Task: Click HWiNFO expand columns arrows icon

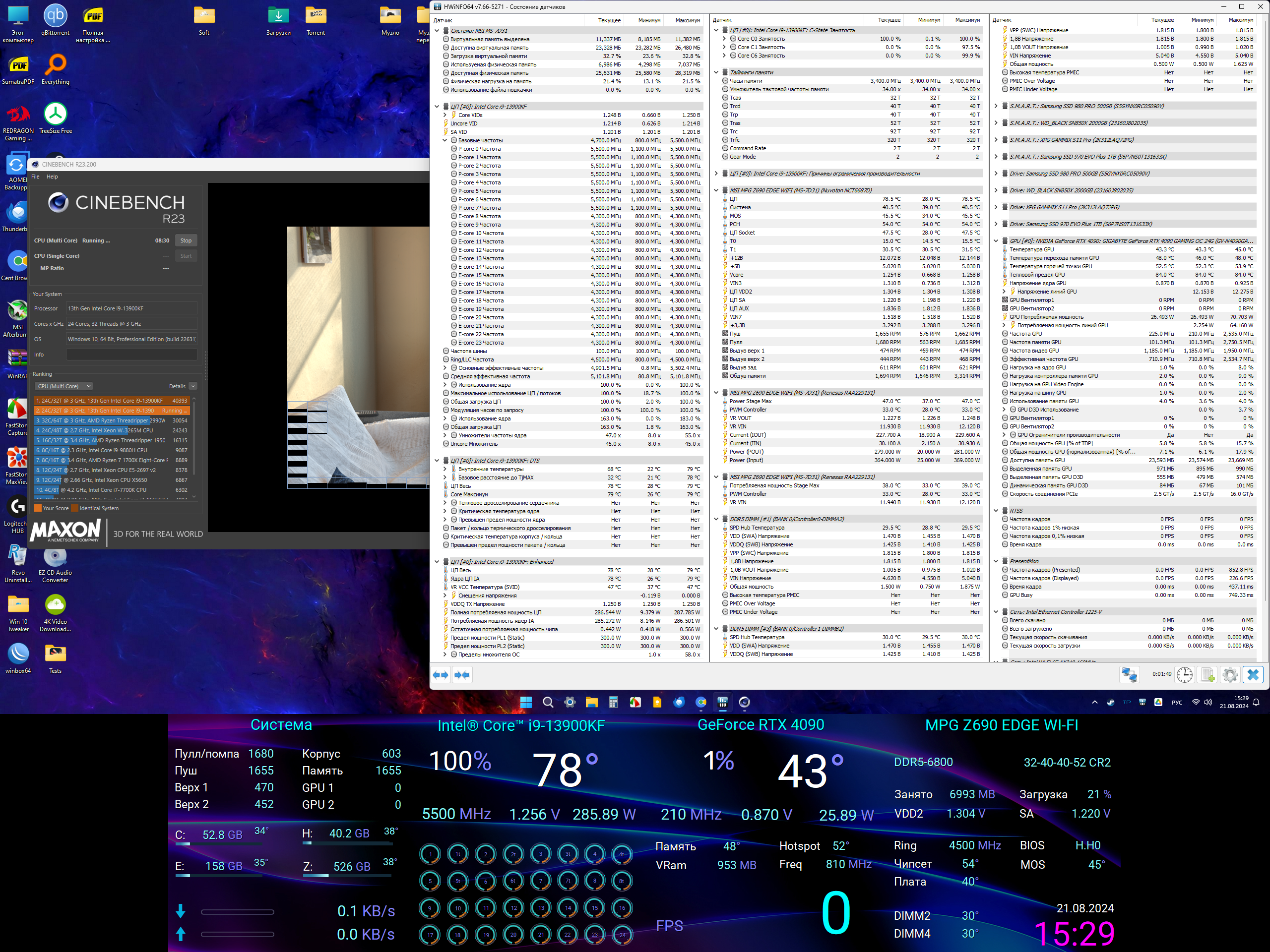Action: tap(441, 675)
